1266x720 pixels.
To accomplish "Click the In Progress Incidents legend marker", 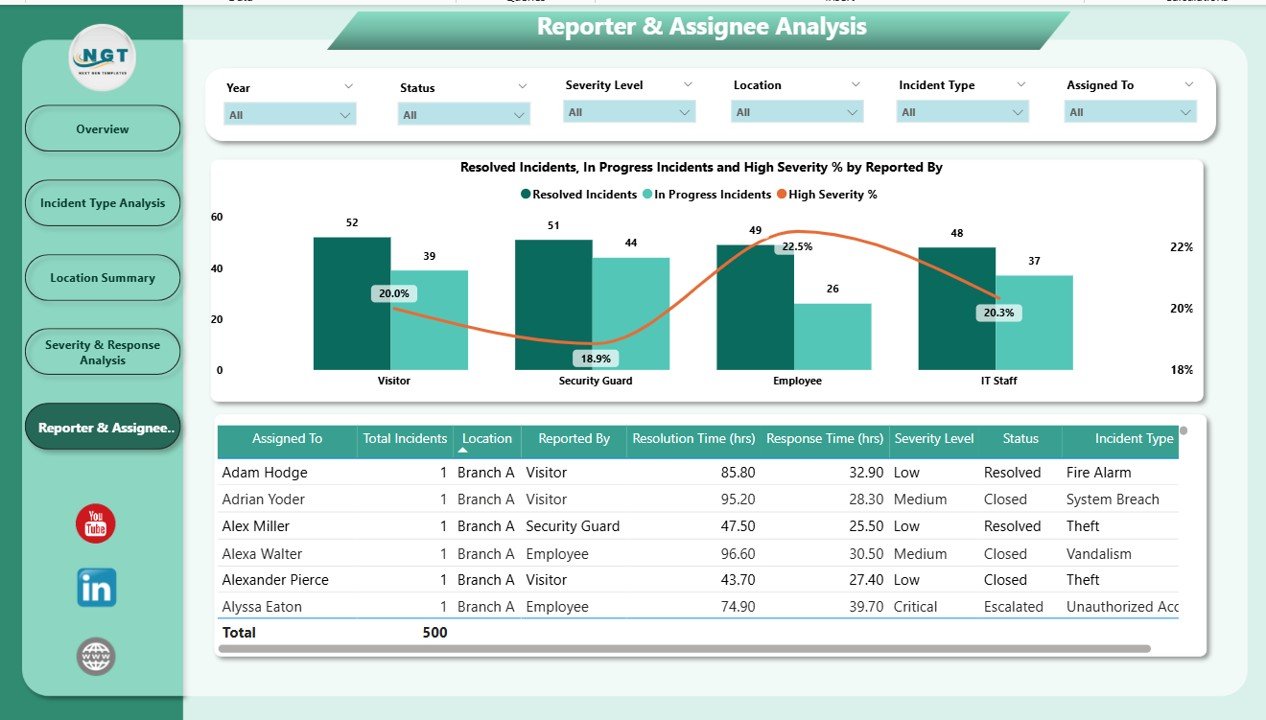I will pyautogui.click(x=648, y=195).
